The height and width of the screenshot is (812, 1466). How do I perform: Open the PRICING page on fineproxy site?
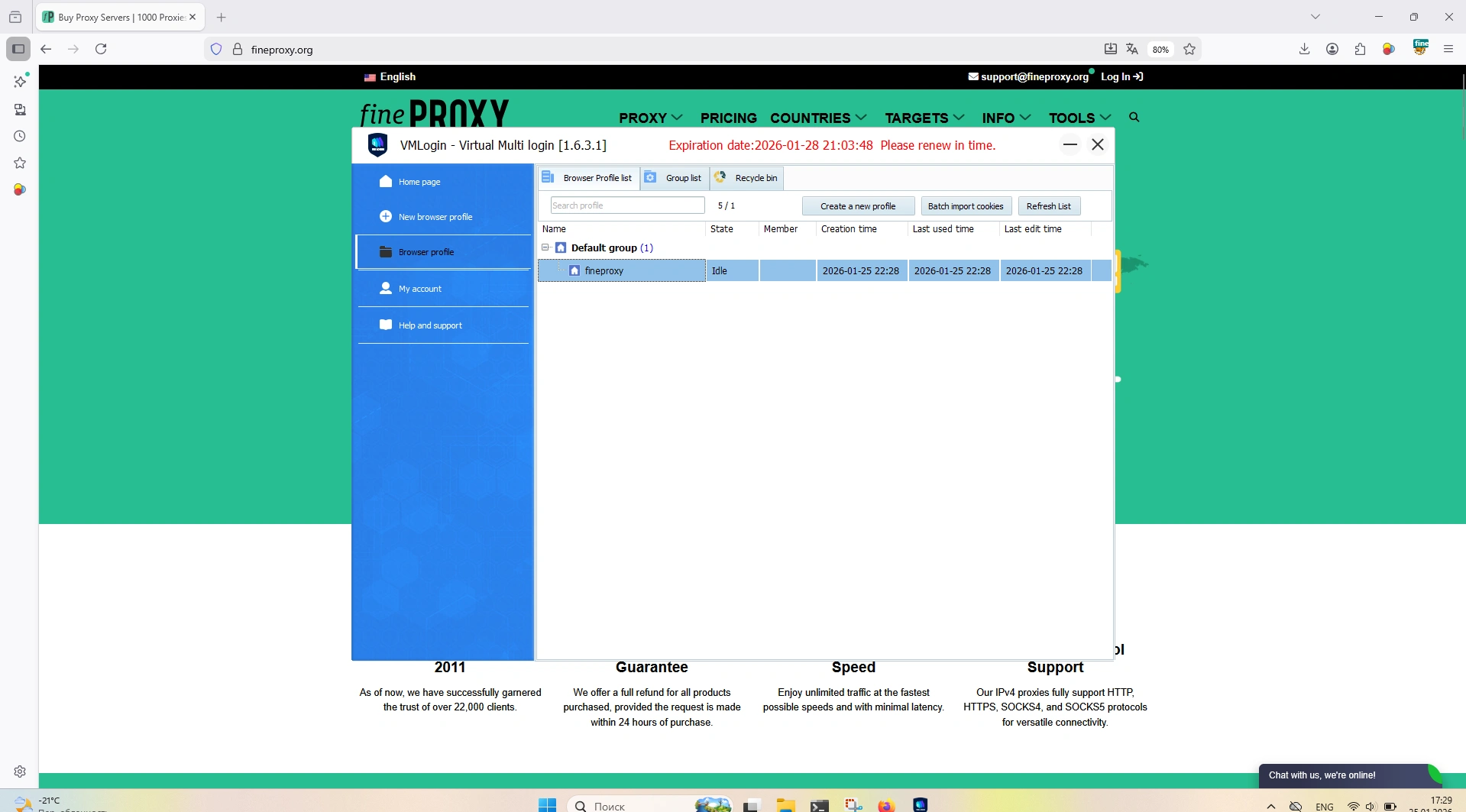[729, 118]
